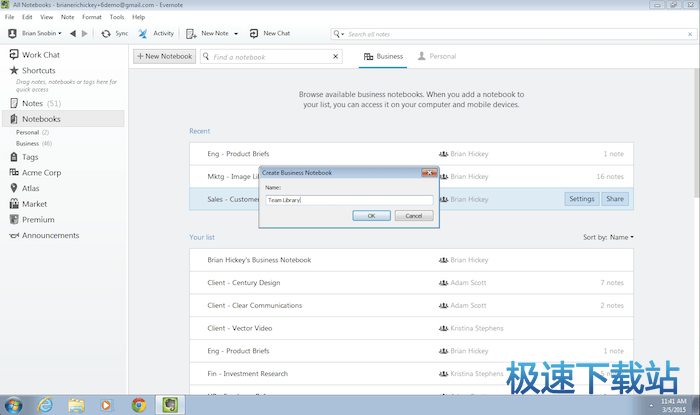700x415 pixels.
Task: Select Eng - Product Briefs under Recent
Action: click(411, 154)
